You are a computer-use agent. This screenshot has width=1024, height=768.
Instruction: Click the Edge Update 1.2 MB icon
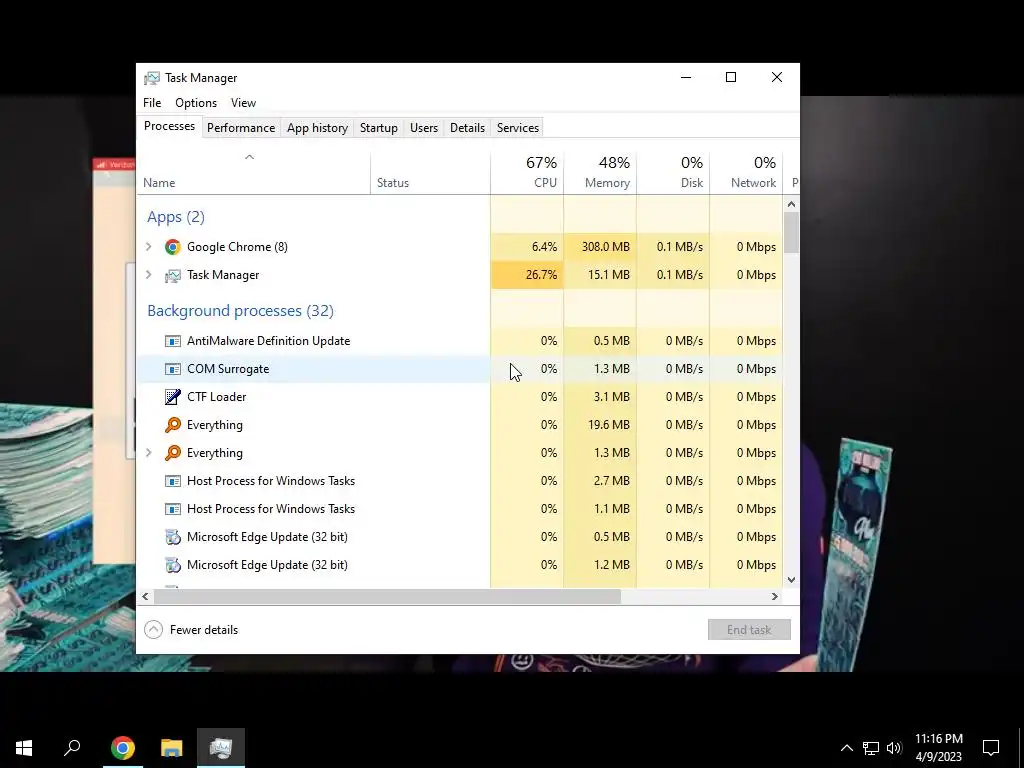click(x=172, y=566)
